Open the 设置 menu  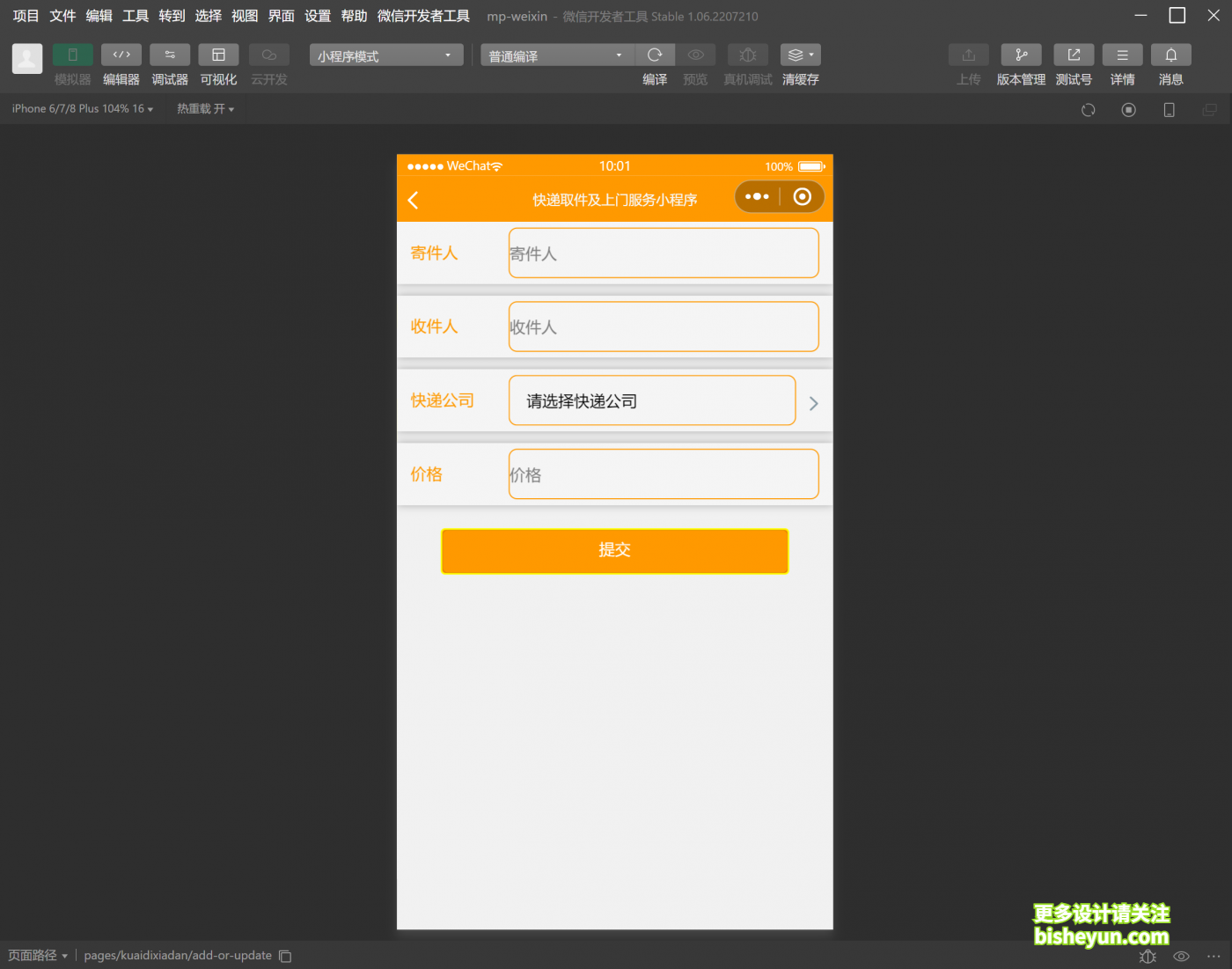(x=318, y=16)
